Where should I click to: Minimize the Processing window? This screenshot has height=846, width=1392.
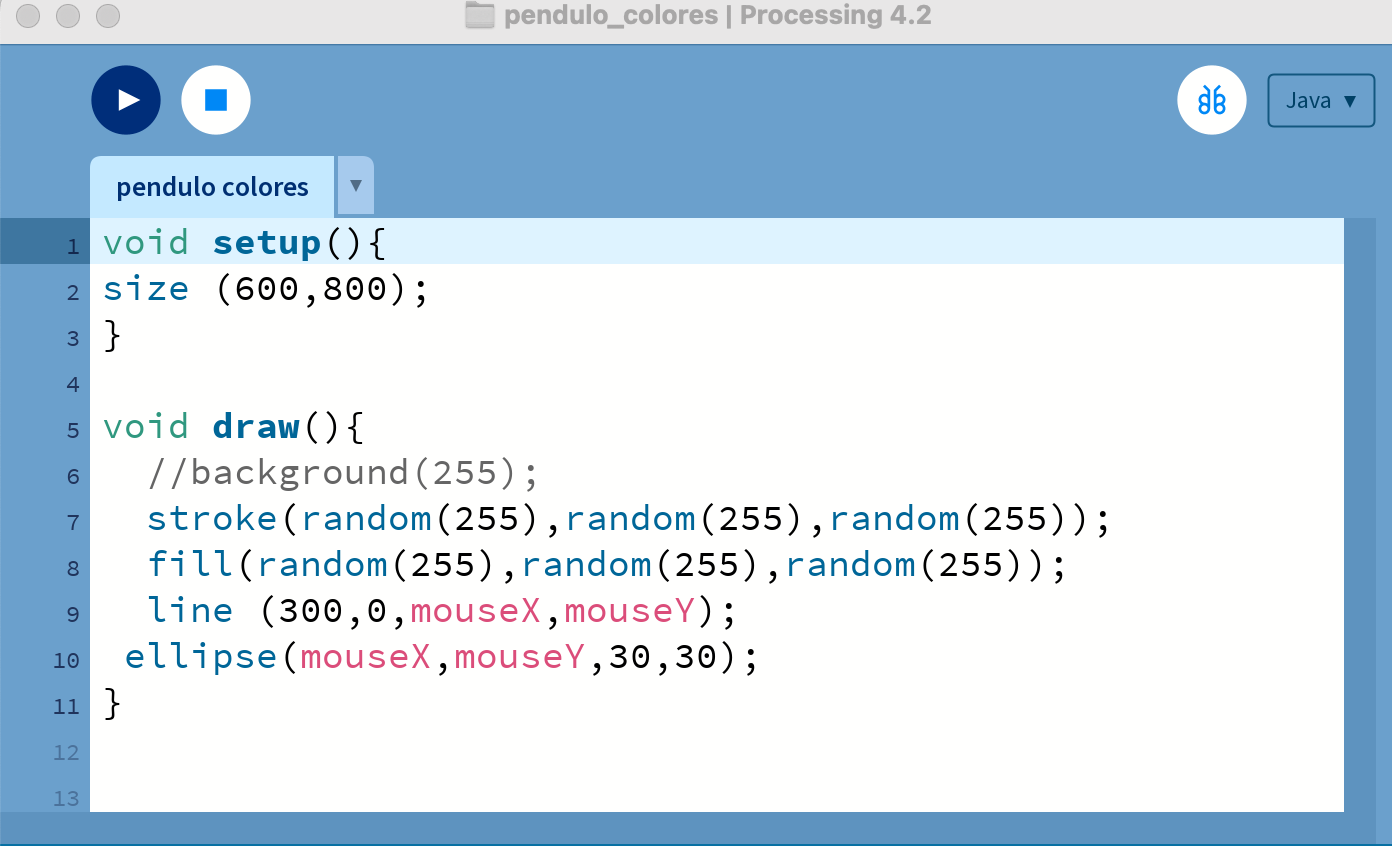(68, 16)
